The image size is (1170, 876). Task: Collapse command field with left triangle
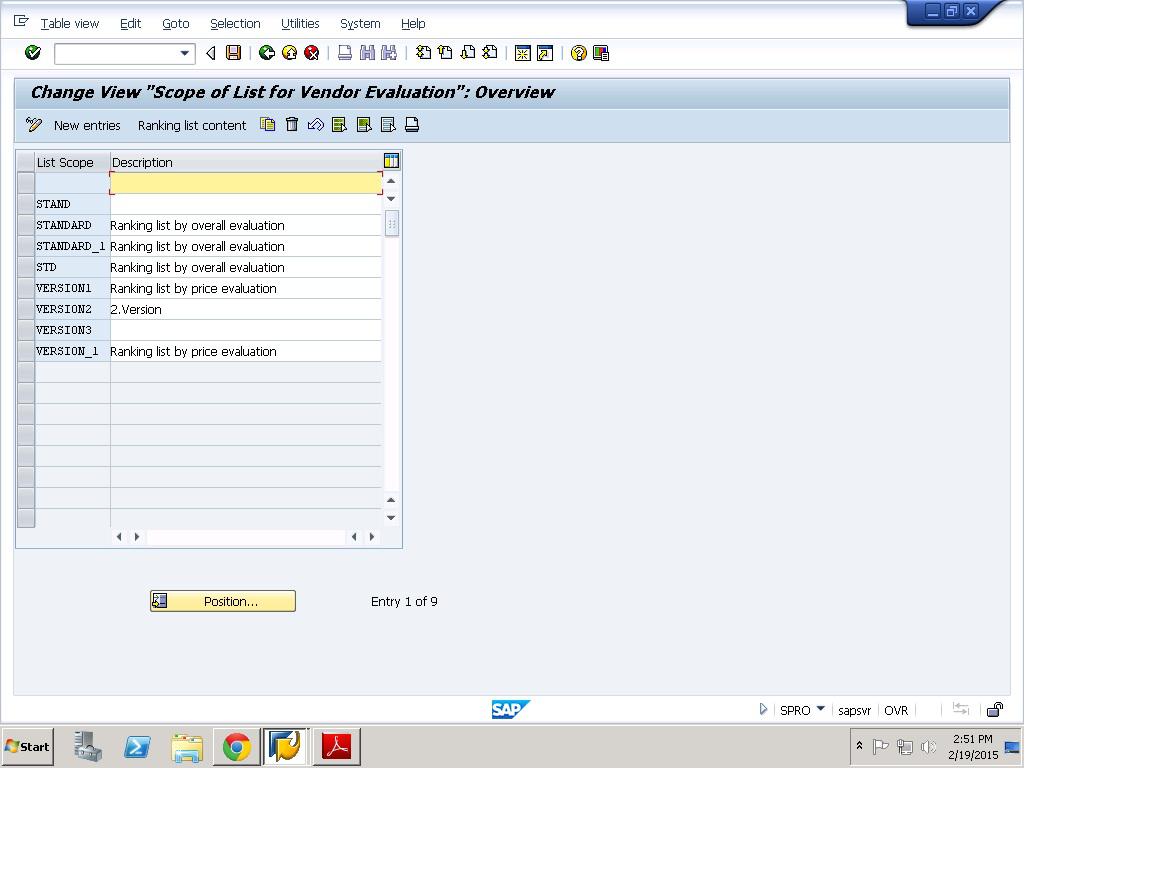pos(210,53)
